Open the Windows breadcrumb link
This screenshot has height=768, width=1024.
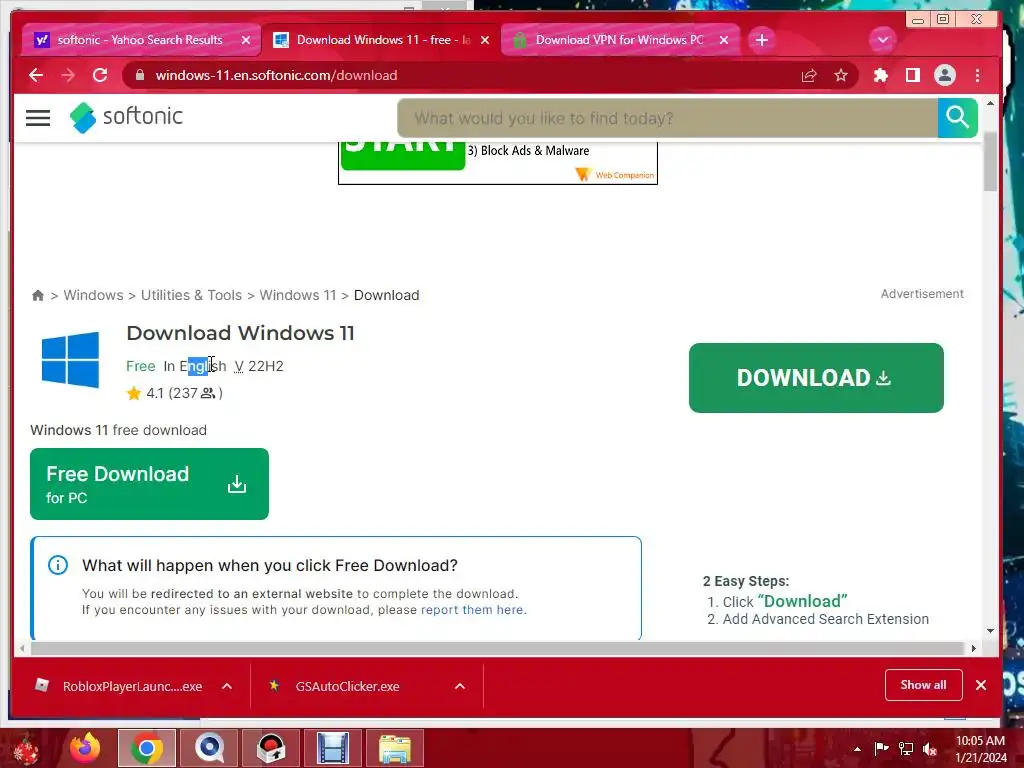click(x=93, y=295)
